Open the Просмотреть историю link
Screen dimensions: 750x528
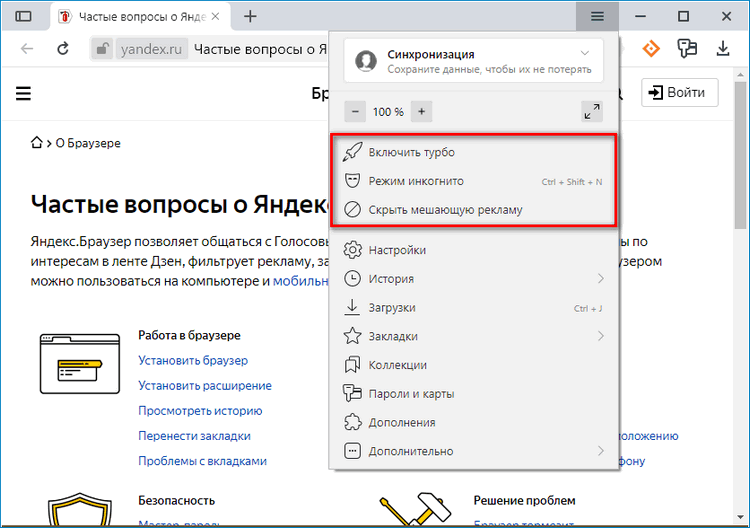tap(200, 410)
